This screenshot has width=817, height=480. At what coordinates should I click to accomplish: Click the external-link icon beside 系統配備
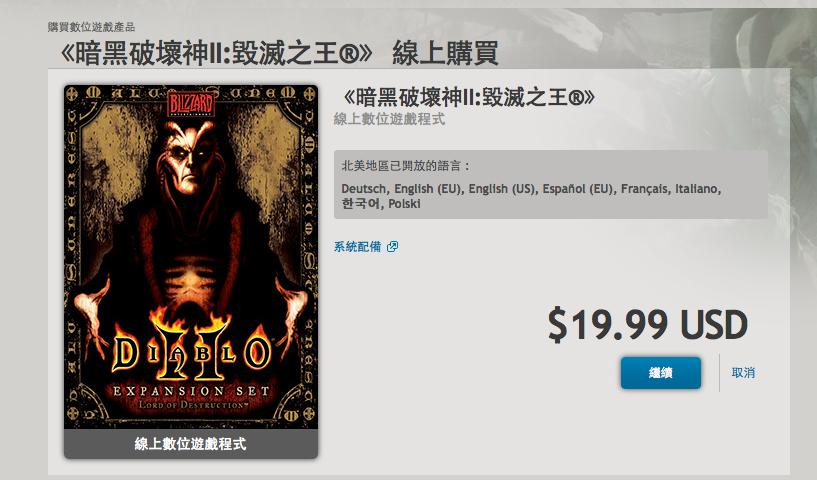coord(392,247)
